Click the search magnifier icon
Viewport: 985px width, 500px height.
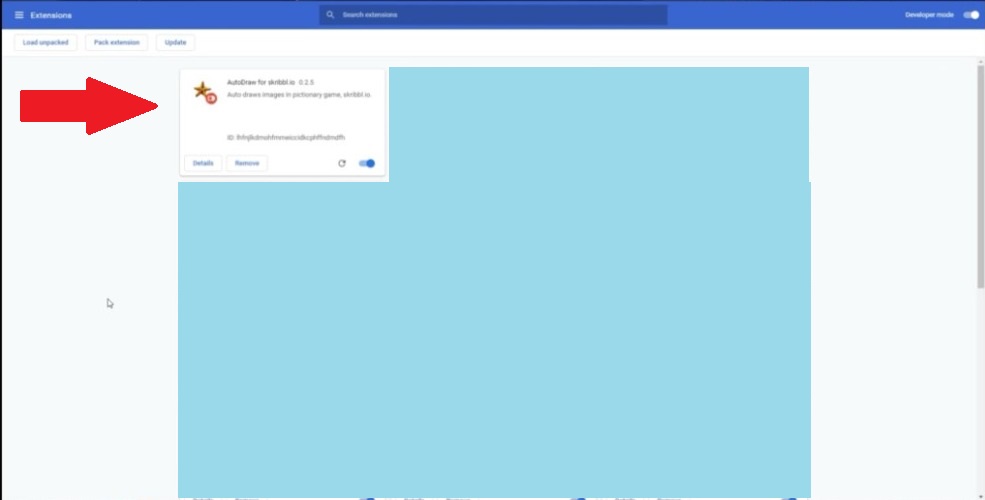(330, 14)
